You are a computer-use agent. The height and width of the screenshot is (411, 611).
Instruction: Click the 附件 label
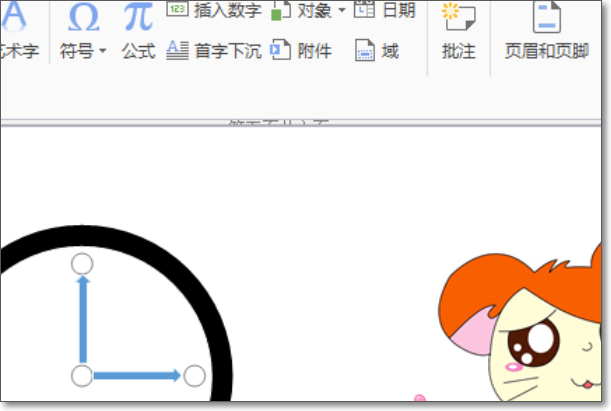click(x=314, y=51)
